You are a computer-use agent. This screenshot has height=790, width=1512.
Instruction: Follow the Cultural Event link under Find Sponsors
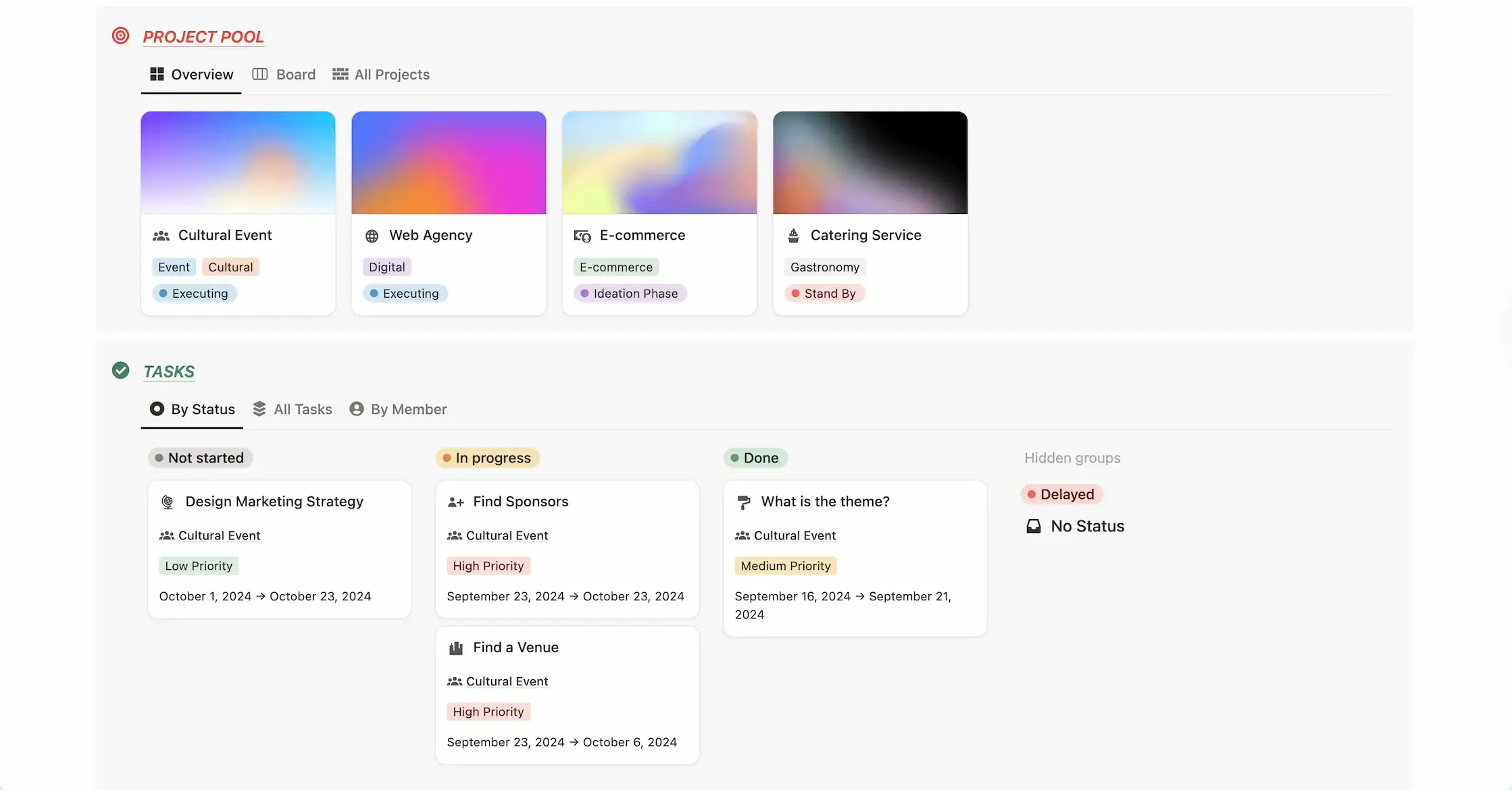[507, 535]
